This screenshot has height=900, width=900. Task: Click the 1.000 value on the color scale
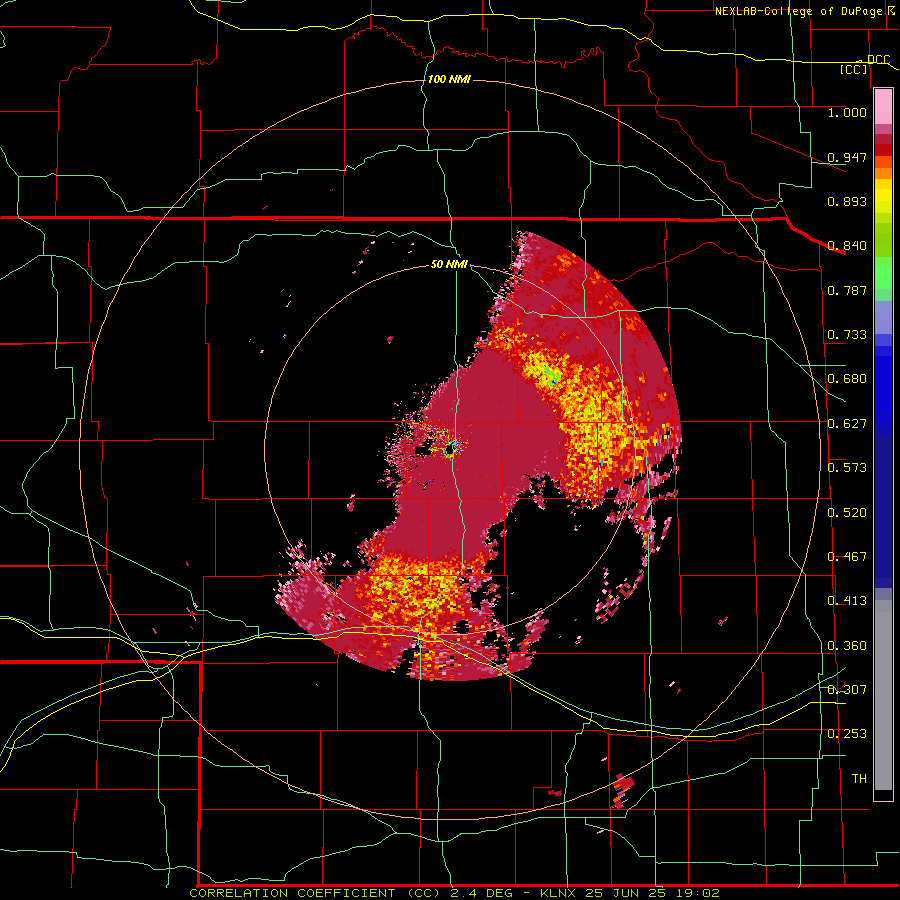847,112
